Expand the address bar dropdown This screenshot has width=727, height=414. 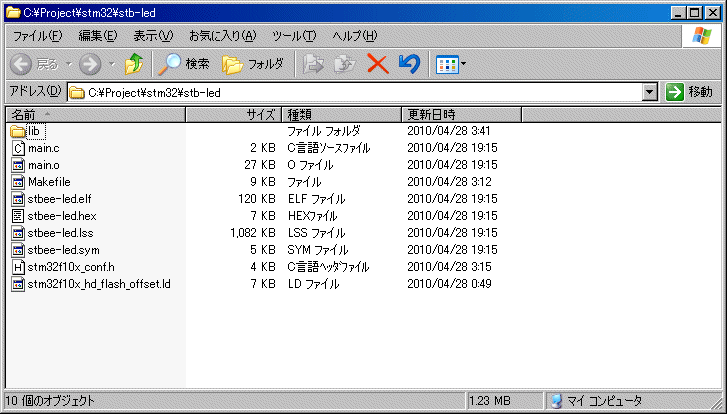tap(650, 93)
